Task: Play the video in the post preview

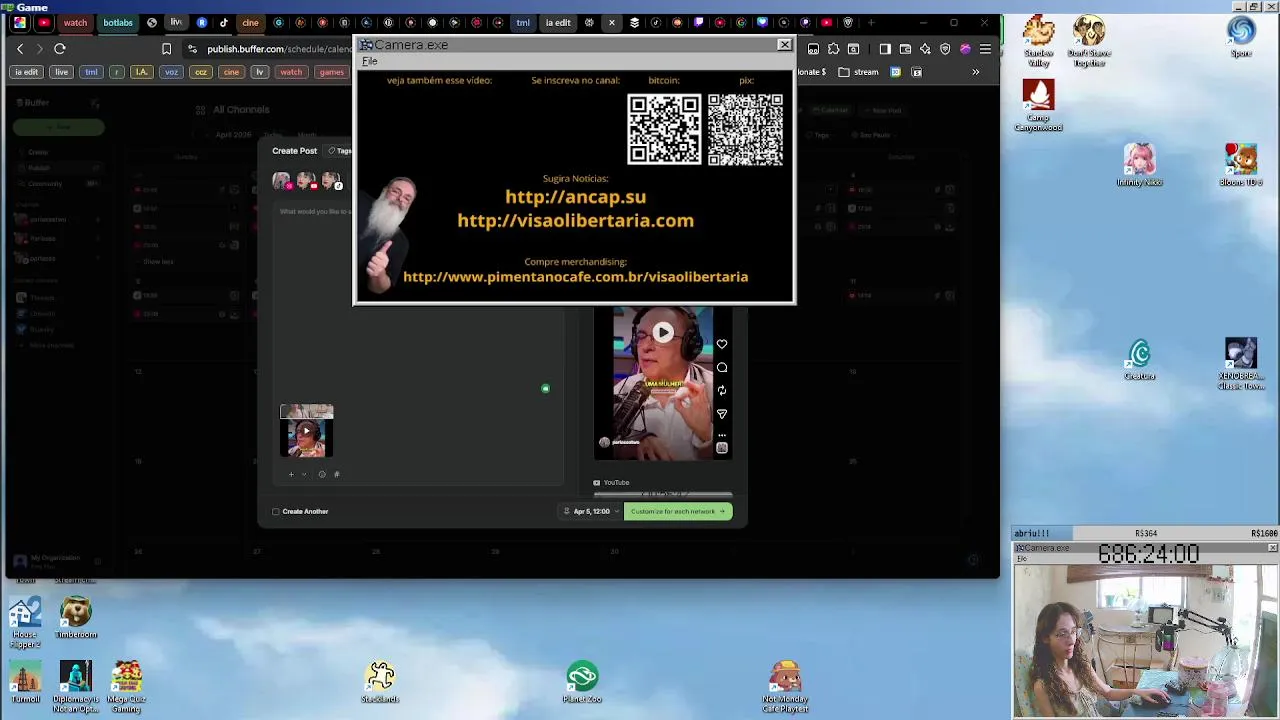Action: pos(663,332)
